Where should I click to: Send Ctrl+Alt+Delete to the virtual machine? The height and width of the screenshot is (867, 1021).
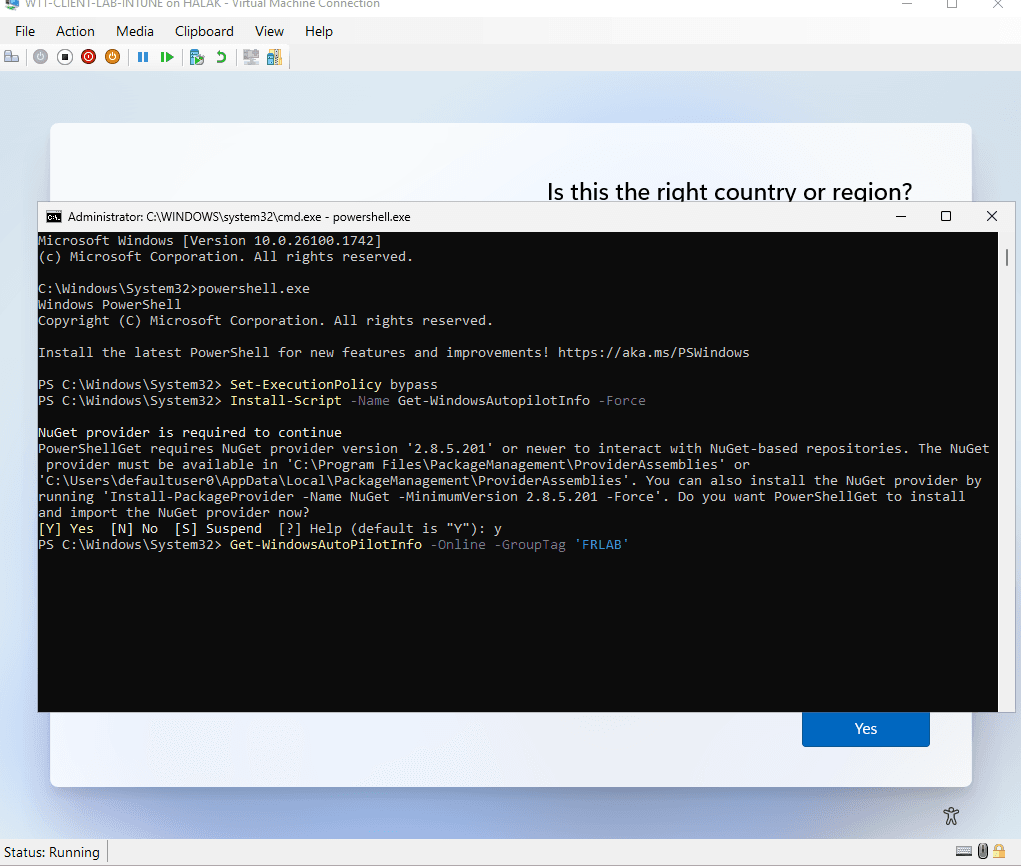[11, 57]
